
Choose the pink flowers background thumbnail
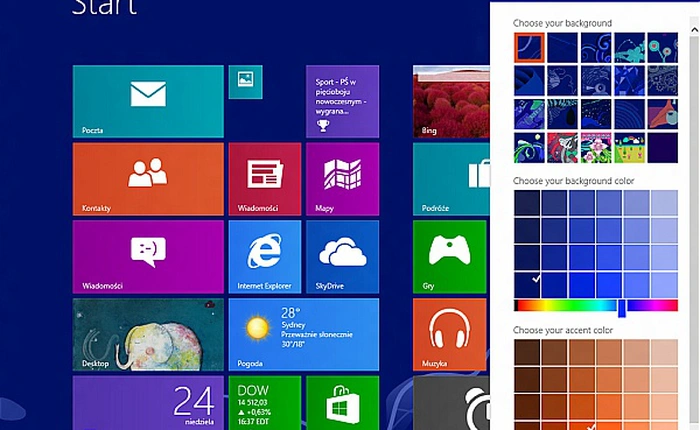coord(596,148)
